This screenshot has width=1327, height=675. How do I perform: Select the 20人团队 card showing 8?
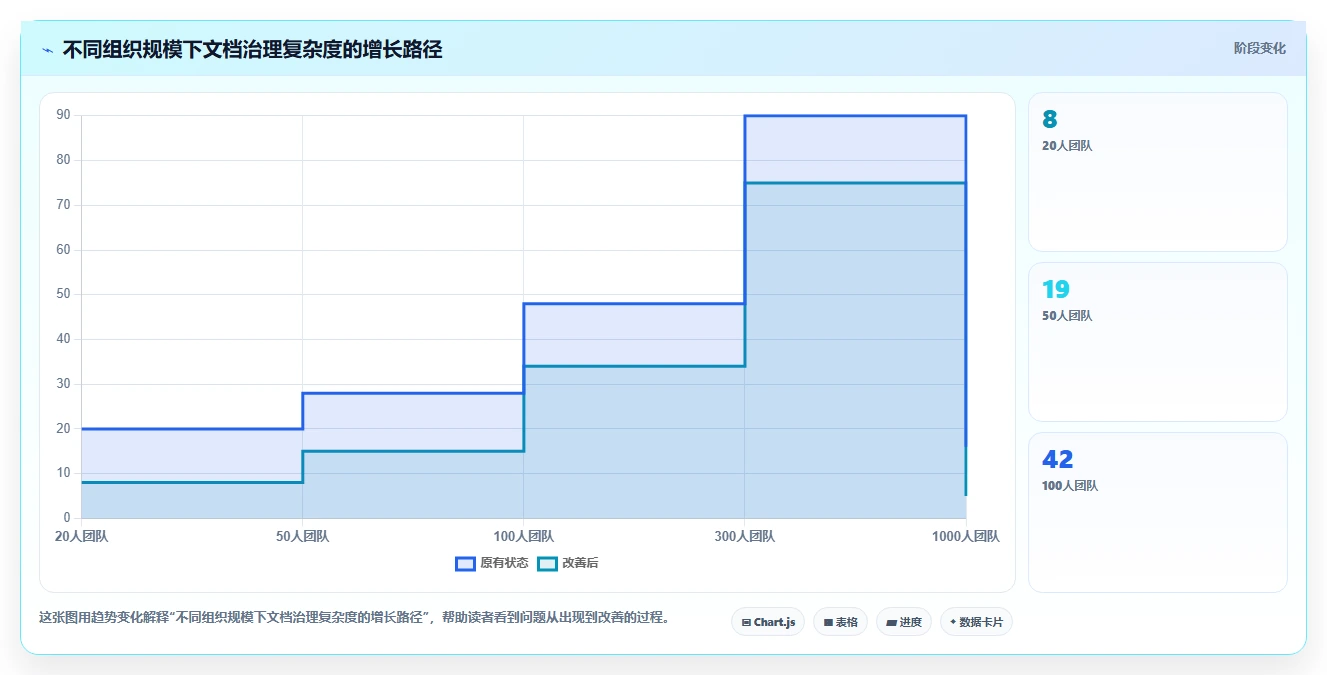(1158, 172)
